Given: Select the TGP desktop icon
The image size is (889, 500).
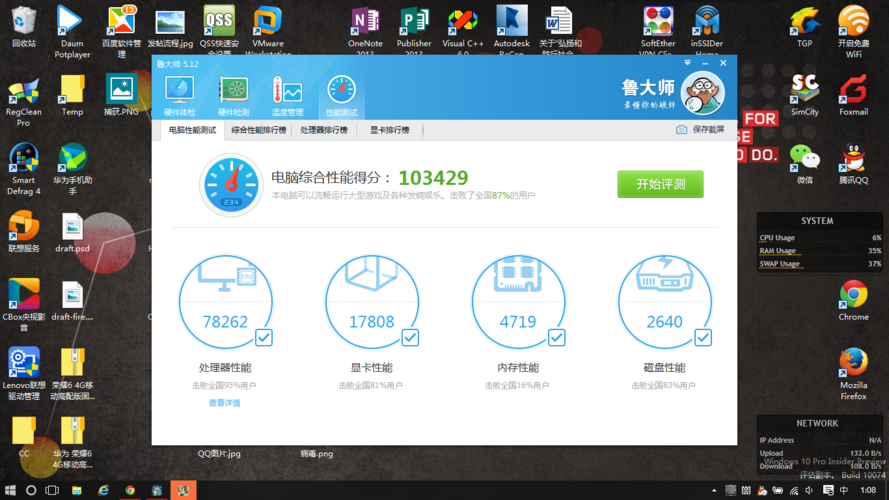Looking at the screenshot, I should click(805, 27).
